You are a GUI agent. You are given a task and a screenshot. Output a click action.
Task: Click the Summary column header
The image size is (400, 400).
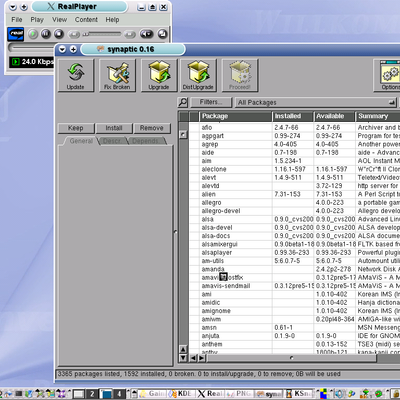378,116
